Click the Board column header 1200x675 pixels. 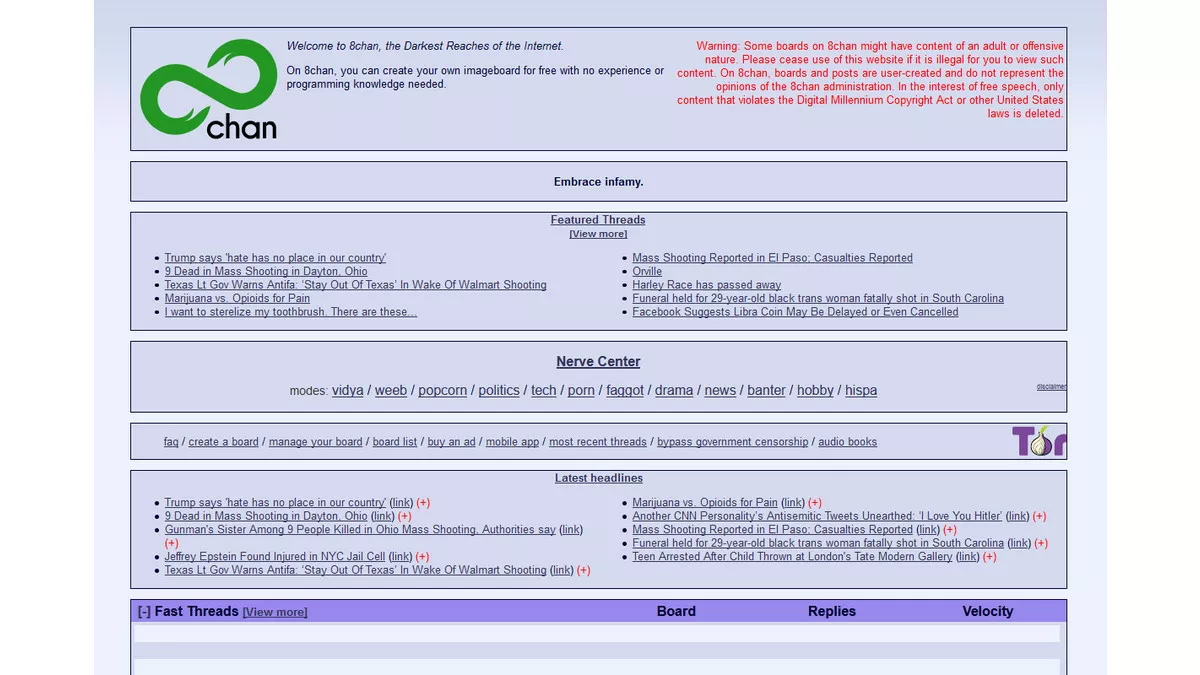[676, 611]
